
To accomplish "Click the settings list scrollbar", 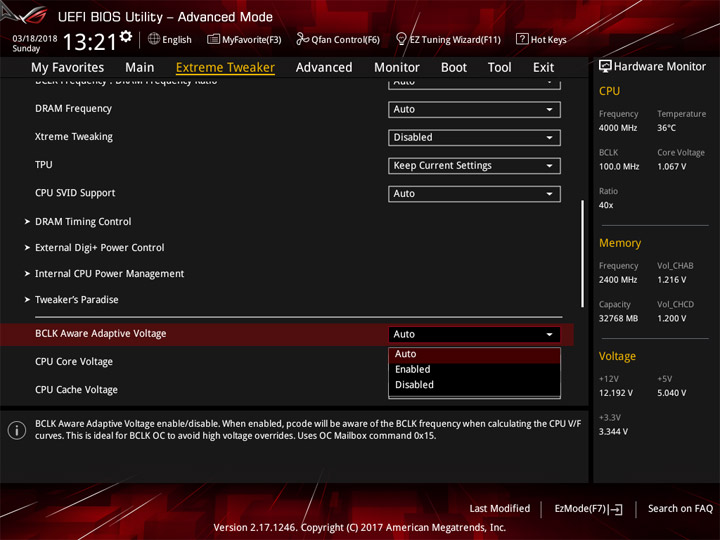I will tap(583, 253).
